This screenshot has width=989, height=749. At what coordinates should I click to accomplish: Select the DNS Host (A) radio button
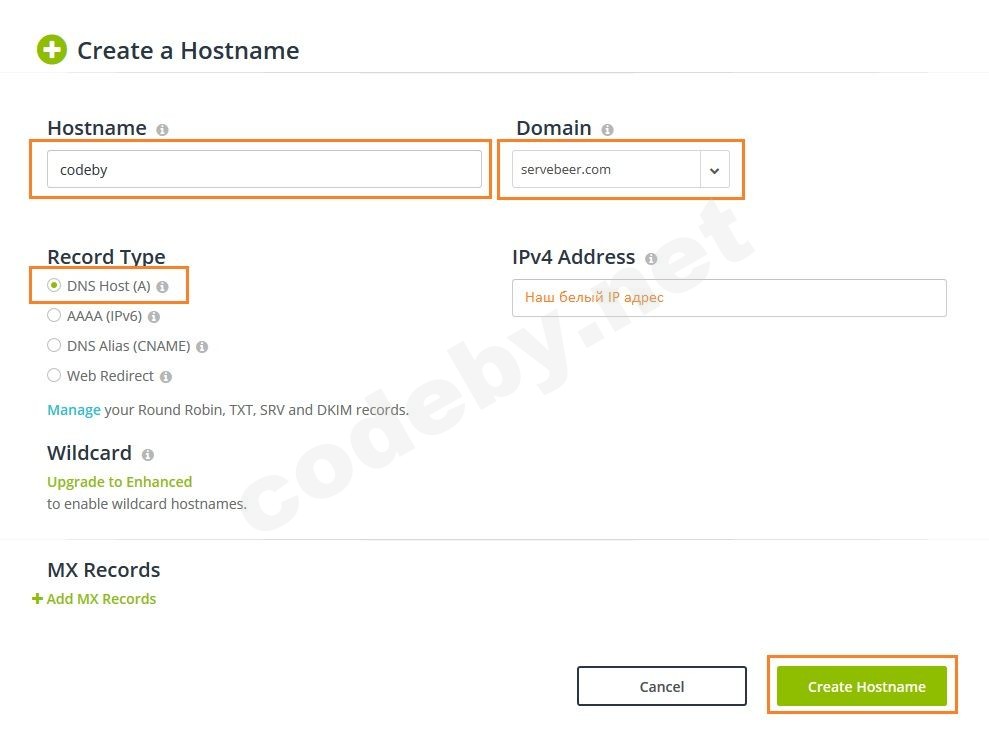click(x=54, y=286)
